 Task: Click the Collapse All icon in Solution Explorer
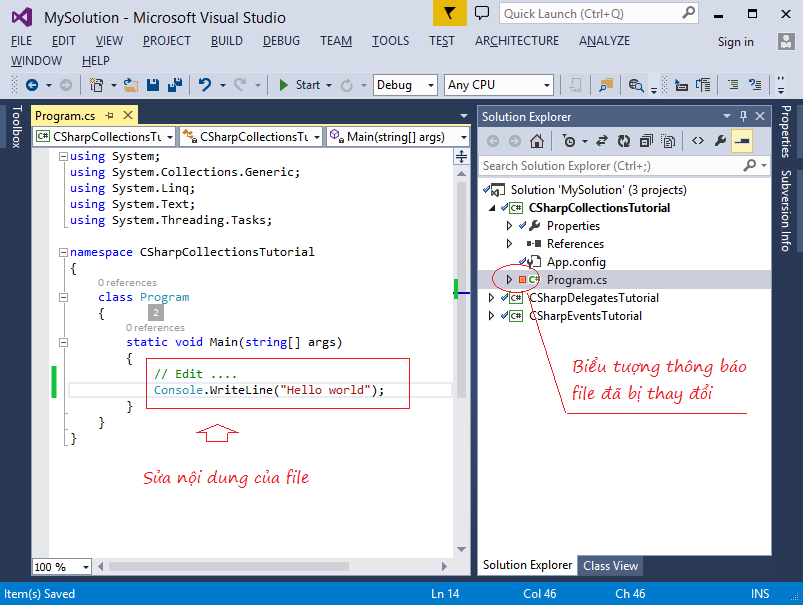pyautogui.click(x=646, y=141)
